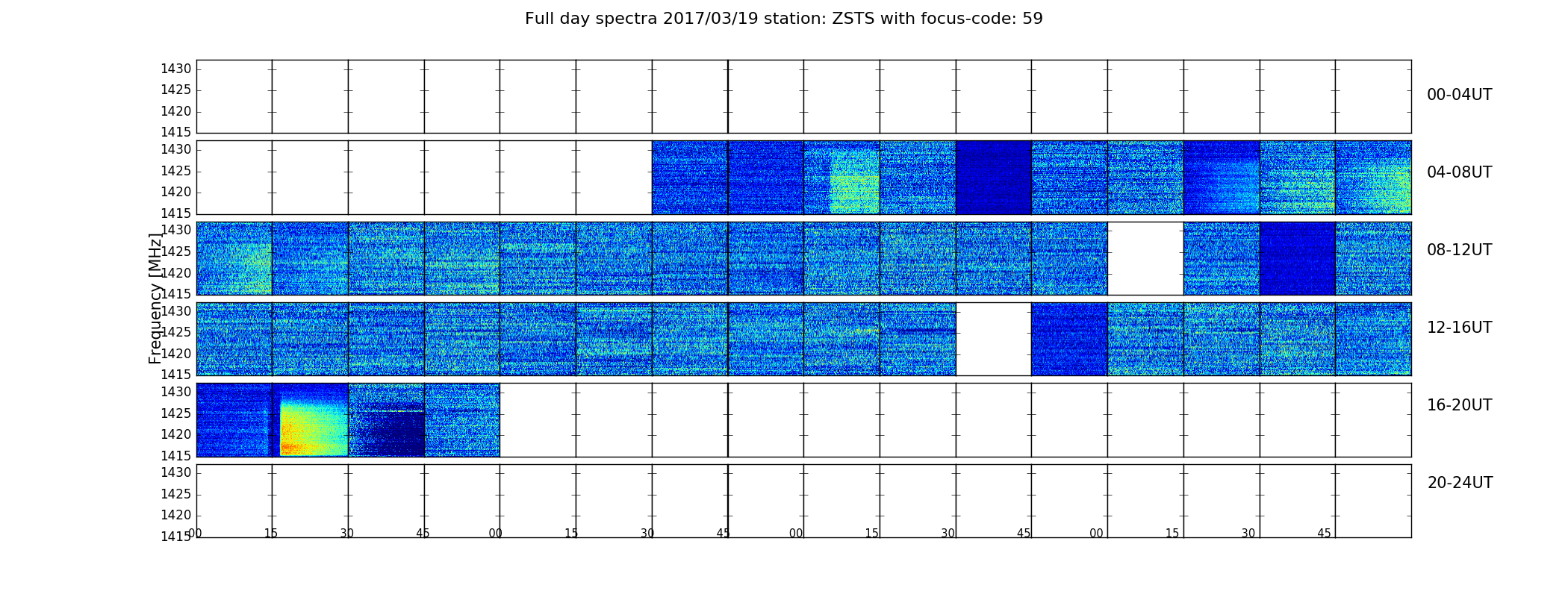Click the 1420 tick label of the 00-04UT row

point(176,111)
